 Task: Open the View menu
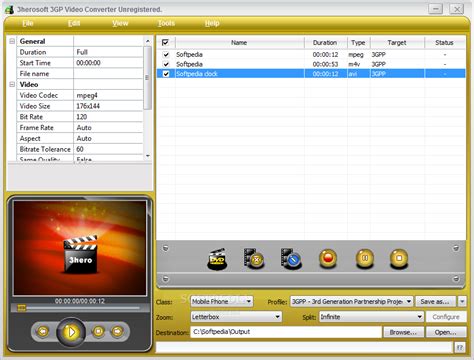pos(120,23)
